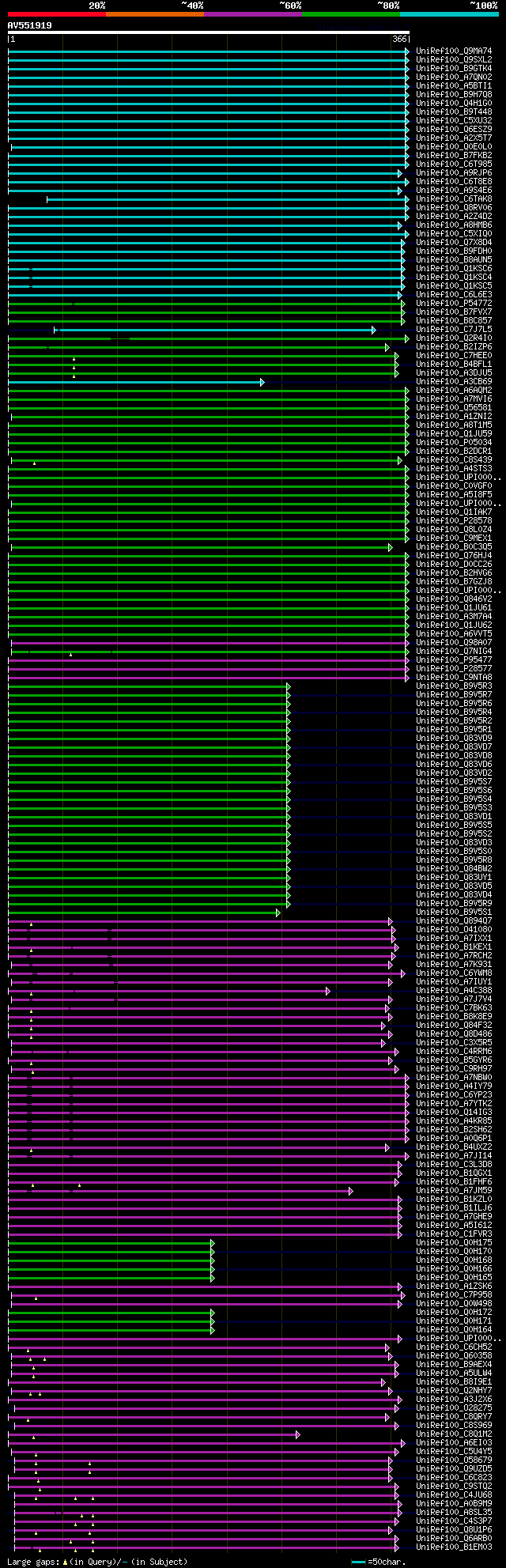
Task: Click the UniRef100_Q9UZD5 label
Action: pos(454,1469)
